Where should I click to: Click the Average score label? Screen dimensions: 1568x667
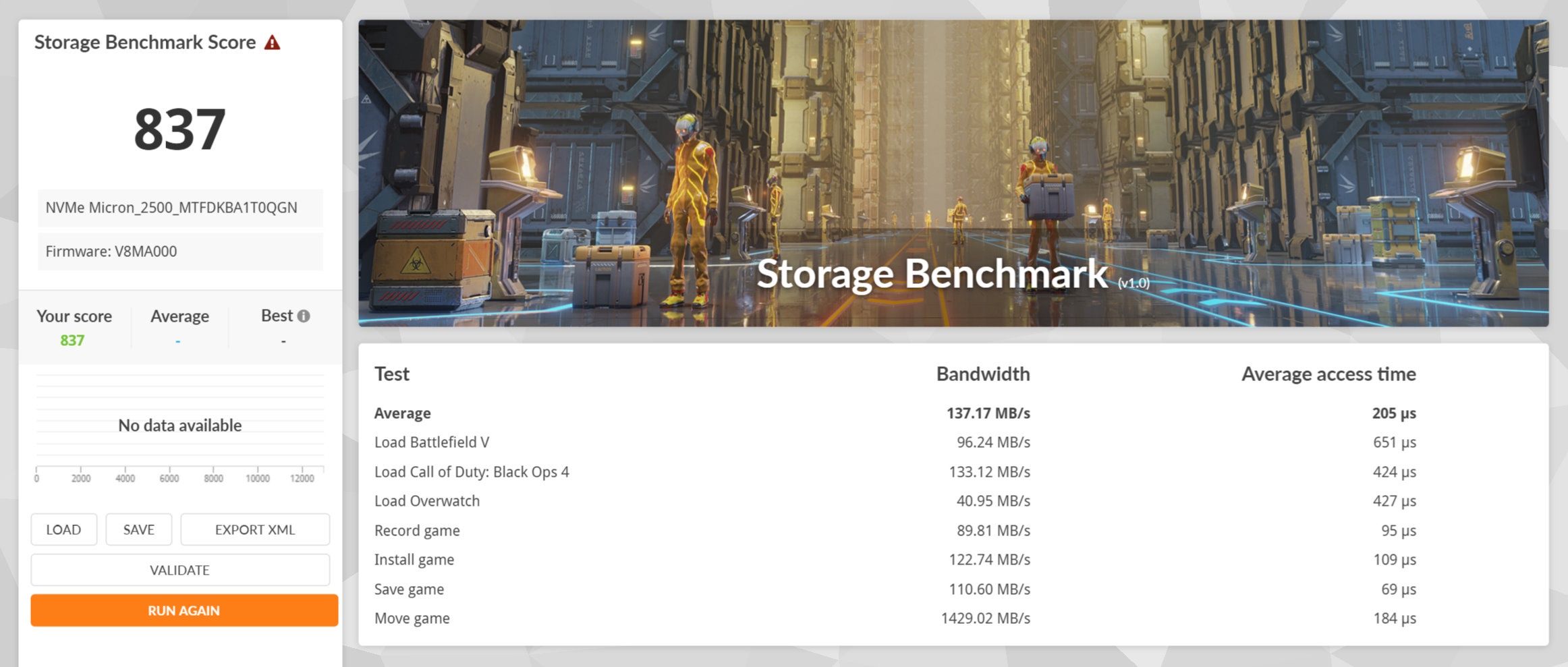179,316
